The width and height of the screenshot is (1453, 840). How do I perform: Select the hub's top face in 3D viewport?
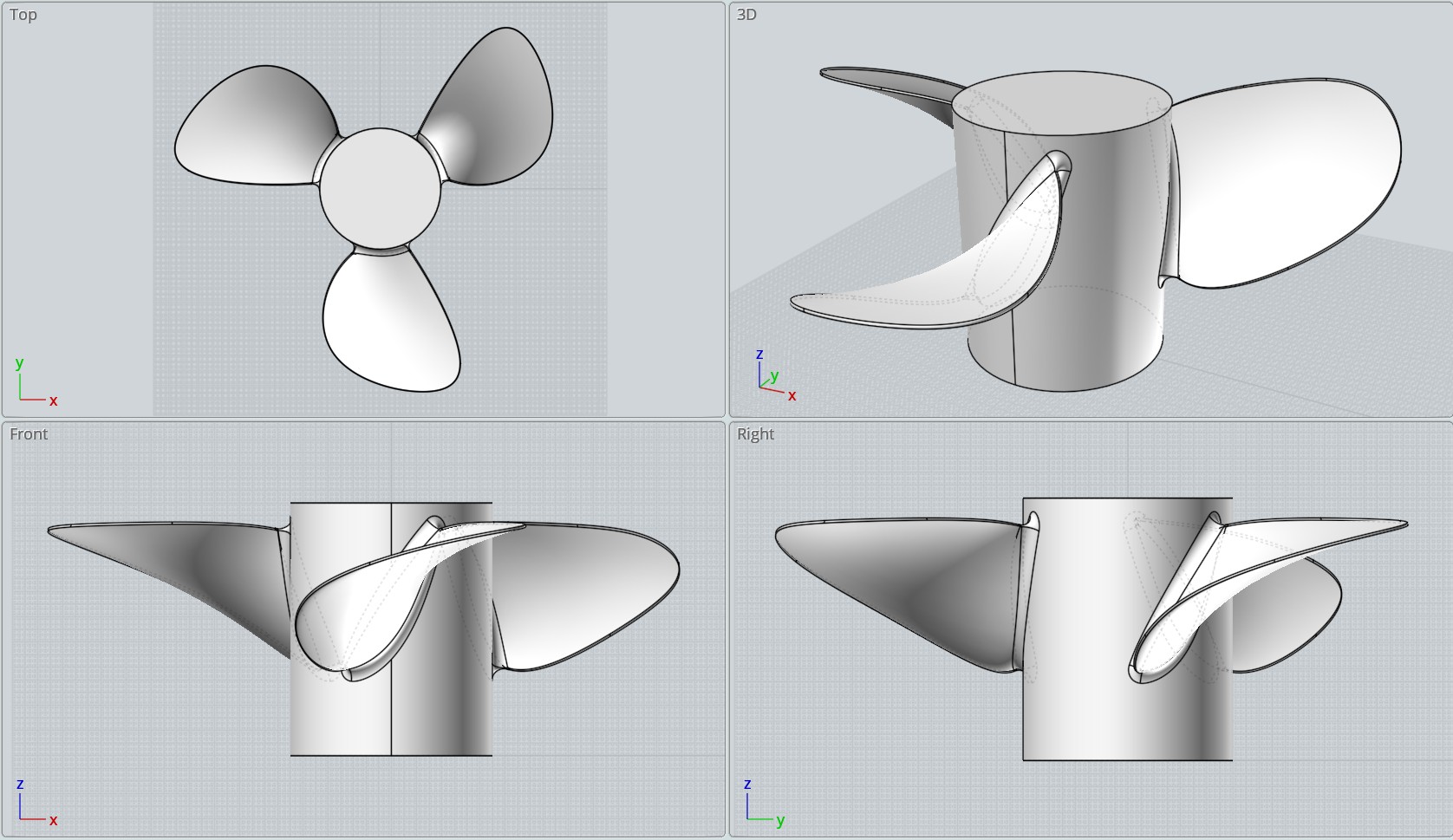point(1062,104)
